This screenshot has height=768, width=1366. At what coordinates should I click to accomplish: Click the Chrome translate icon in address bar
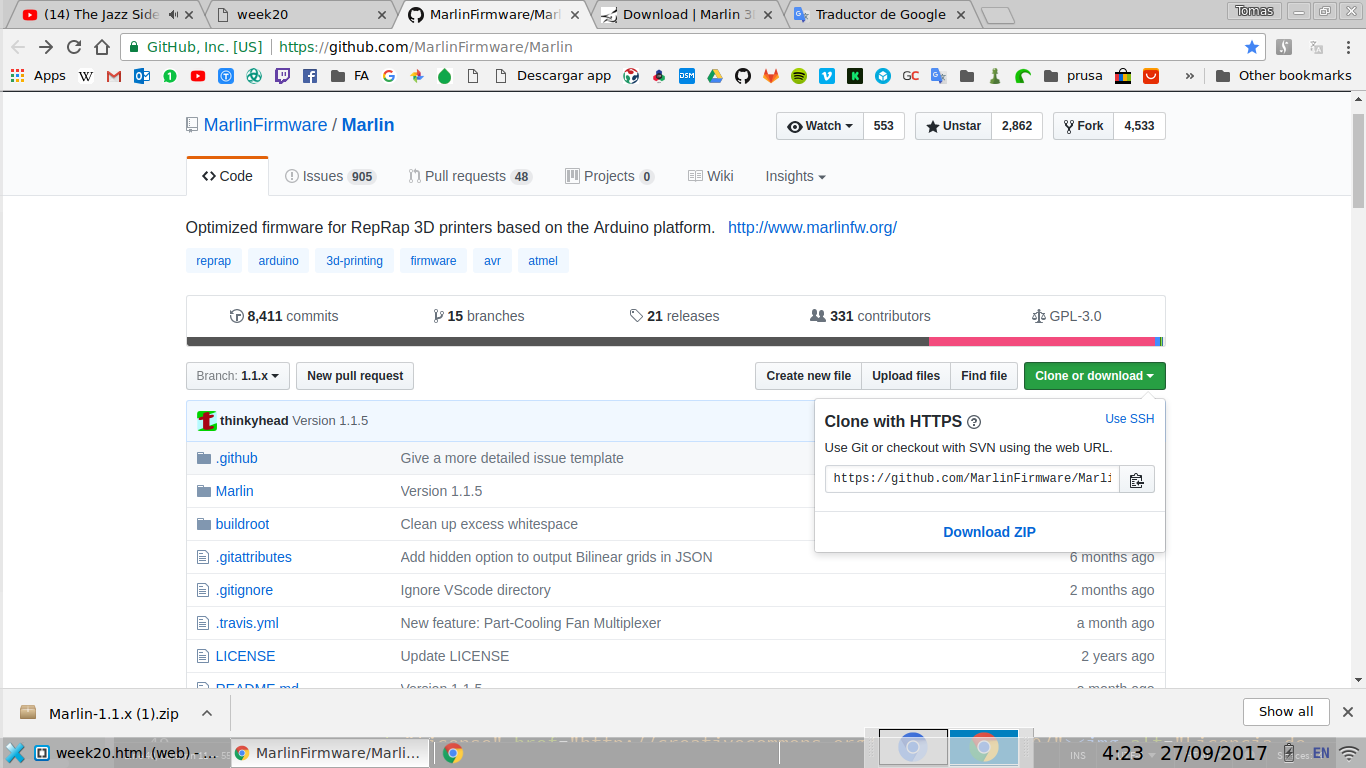1317,47
